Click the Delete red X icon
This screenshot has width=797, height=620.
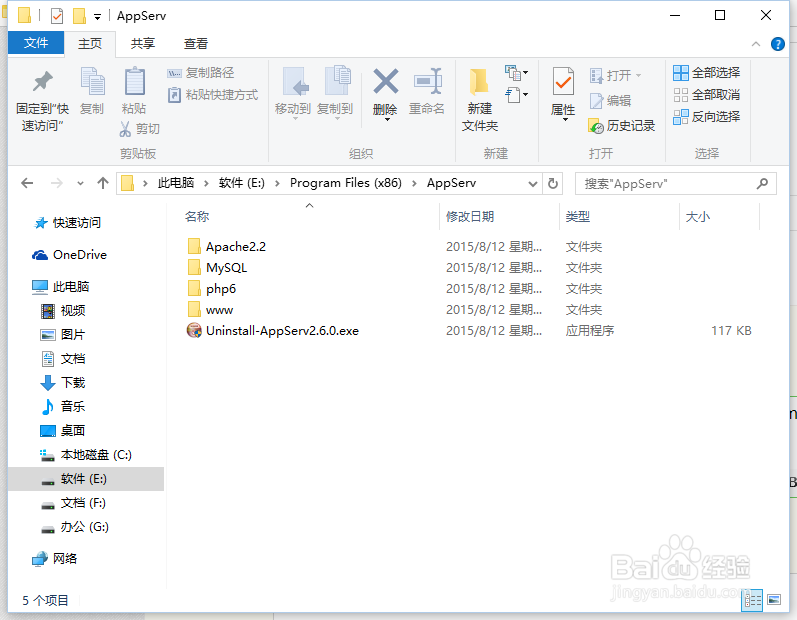386,81
